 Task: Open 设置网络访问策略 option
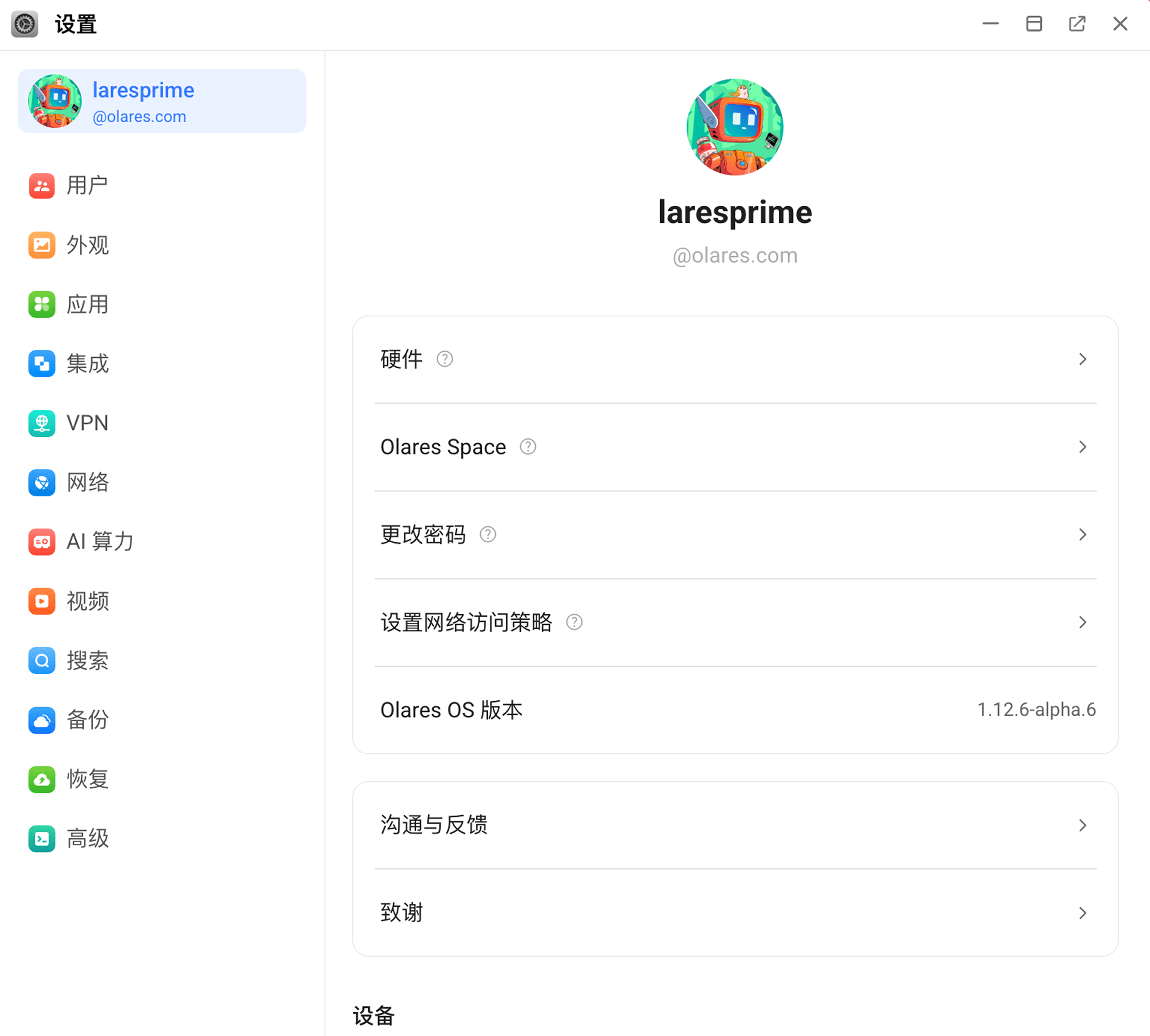pyautogui.click(x=735, y=622)
